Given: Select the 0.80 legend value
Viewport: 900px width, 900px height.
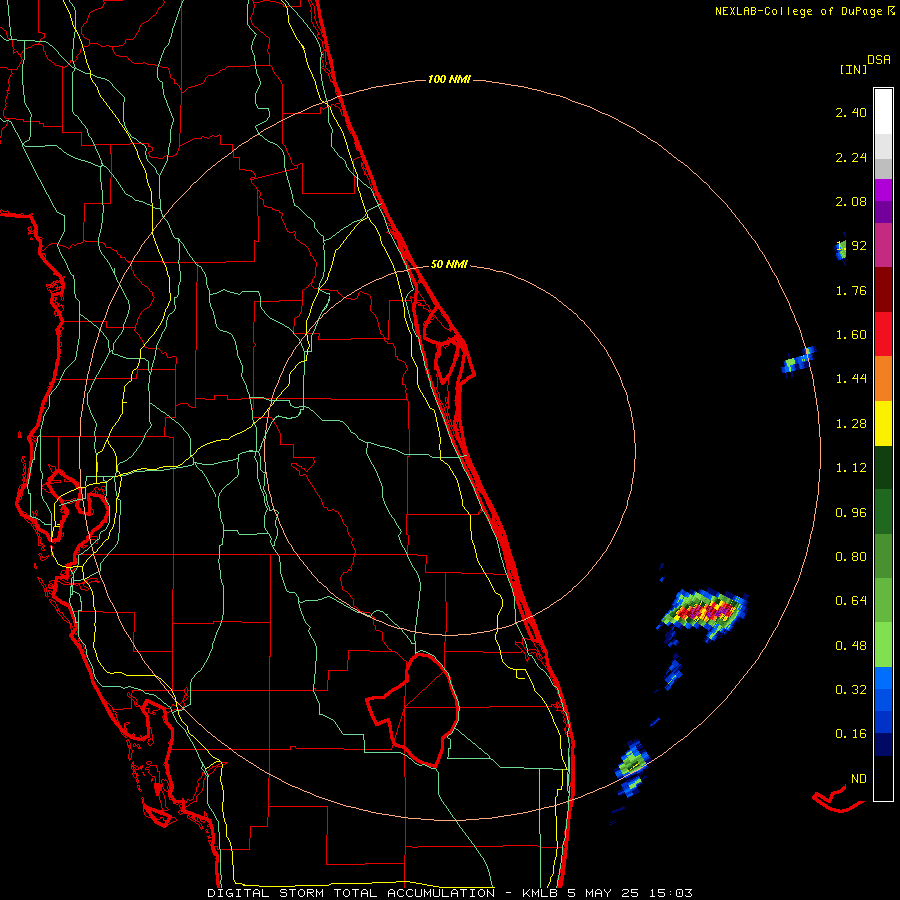Looking at the screenshot, I should click(x=851, y=557).
